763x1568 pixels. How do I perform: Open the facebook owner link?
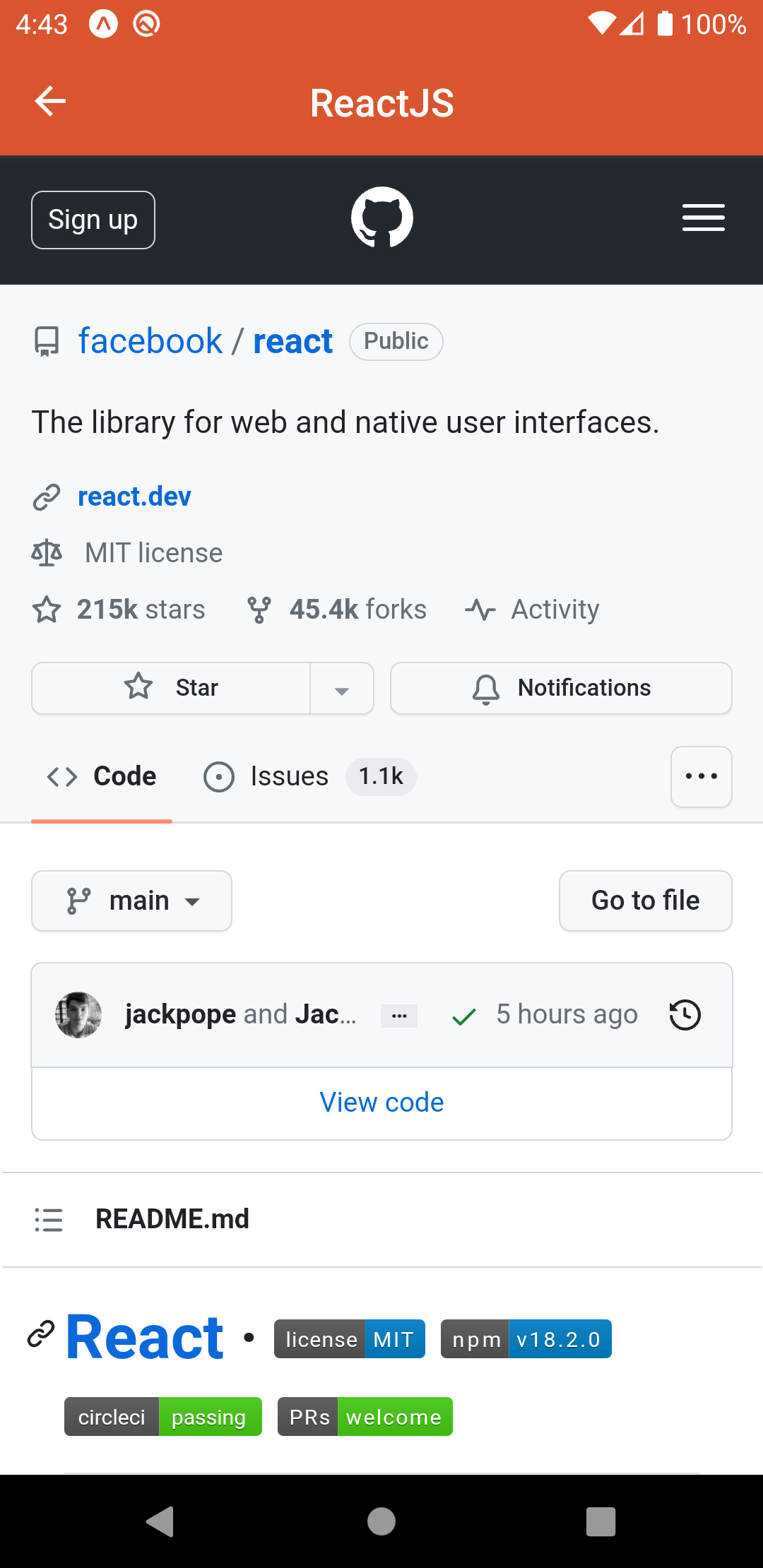[x=150, y=342]
